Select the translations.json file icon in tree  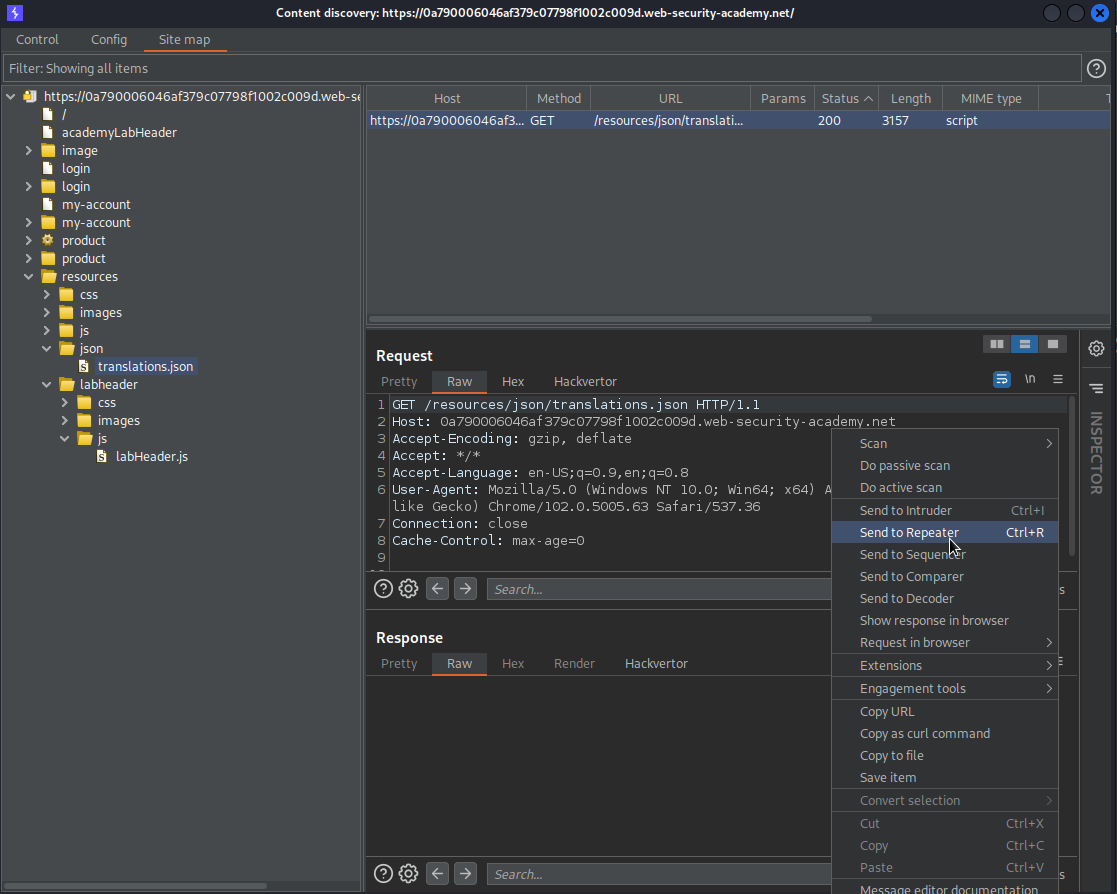(x=84, y=366)
